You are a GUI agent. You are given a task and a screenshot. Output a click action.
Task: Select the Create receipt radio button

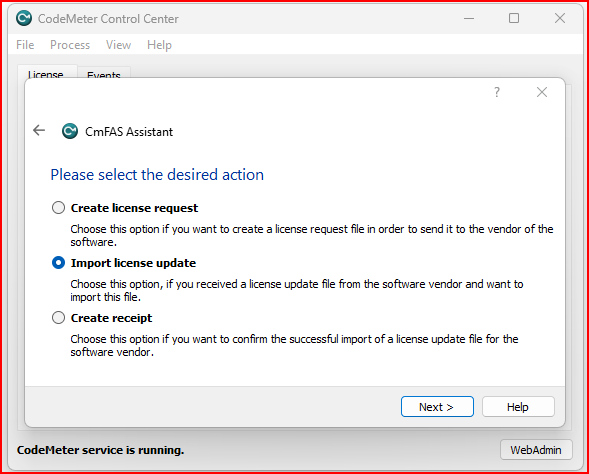coord(58,318)
